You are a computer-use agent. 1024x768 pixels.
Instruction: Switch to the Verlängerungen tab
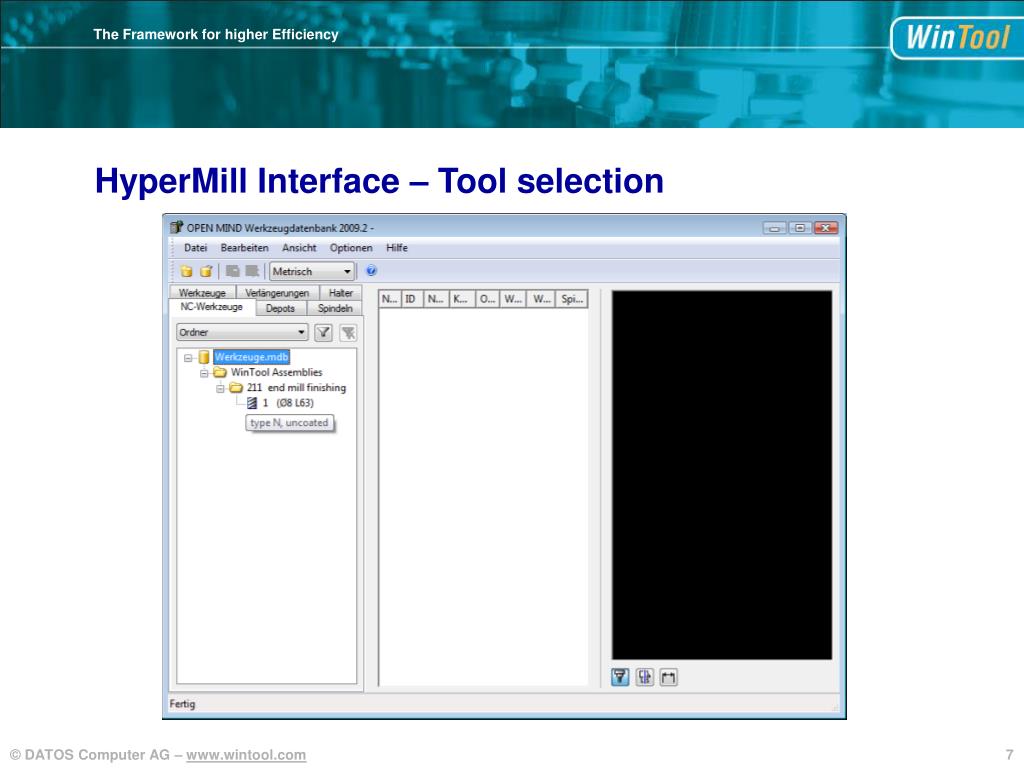click(277, 293)
